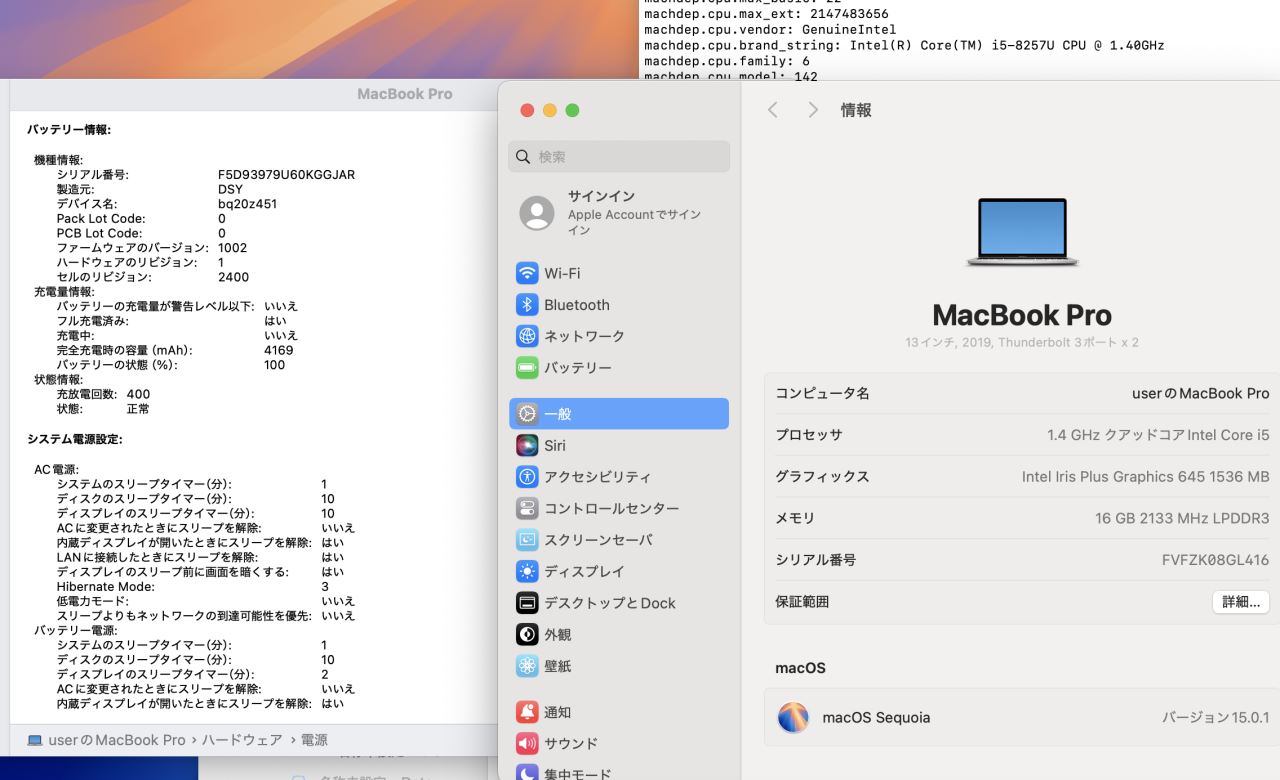Click the スクリーンセーバ icon
This screenshot has width=1280, height=780.
[x=527, y=540]
